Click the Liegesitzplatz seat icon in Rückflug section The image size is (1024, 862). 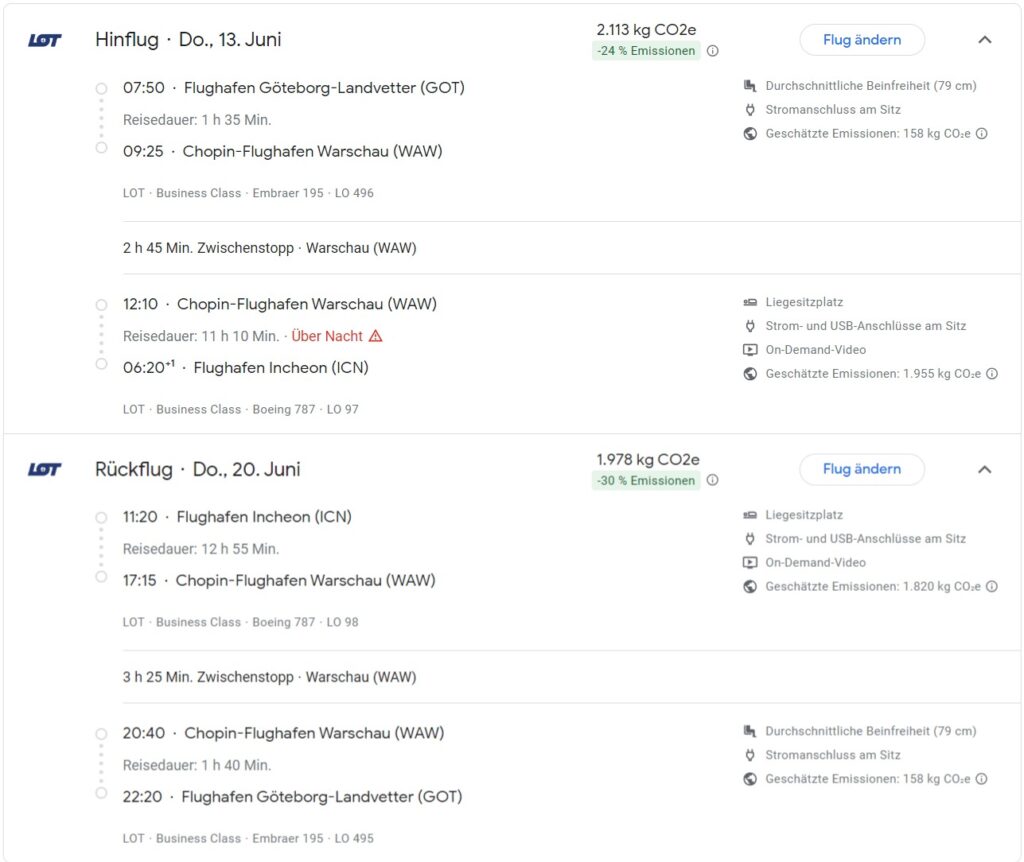click(750, 515)
